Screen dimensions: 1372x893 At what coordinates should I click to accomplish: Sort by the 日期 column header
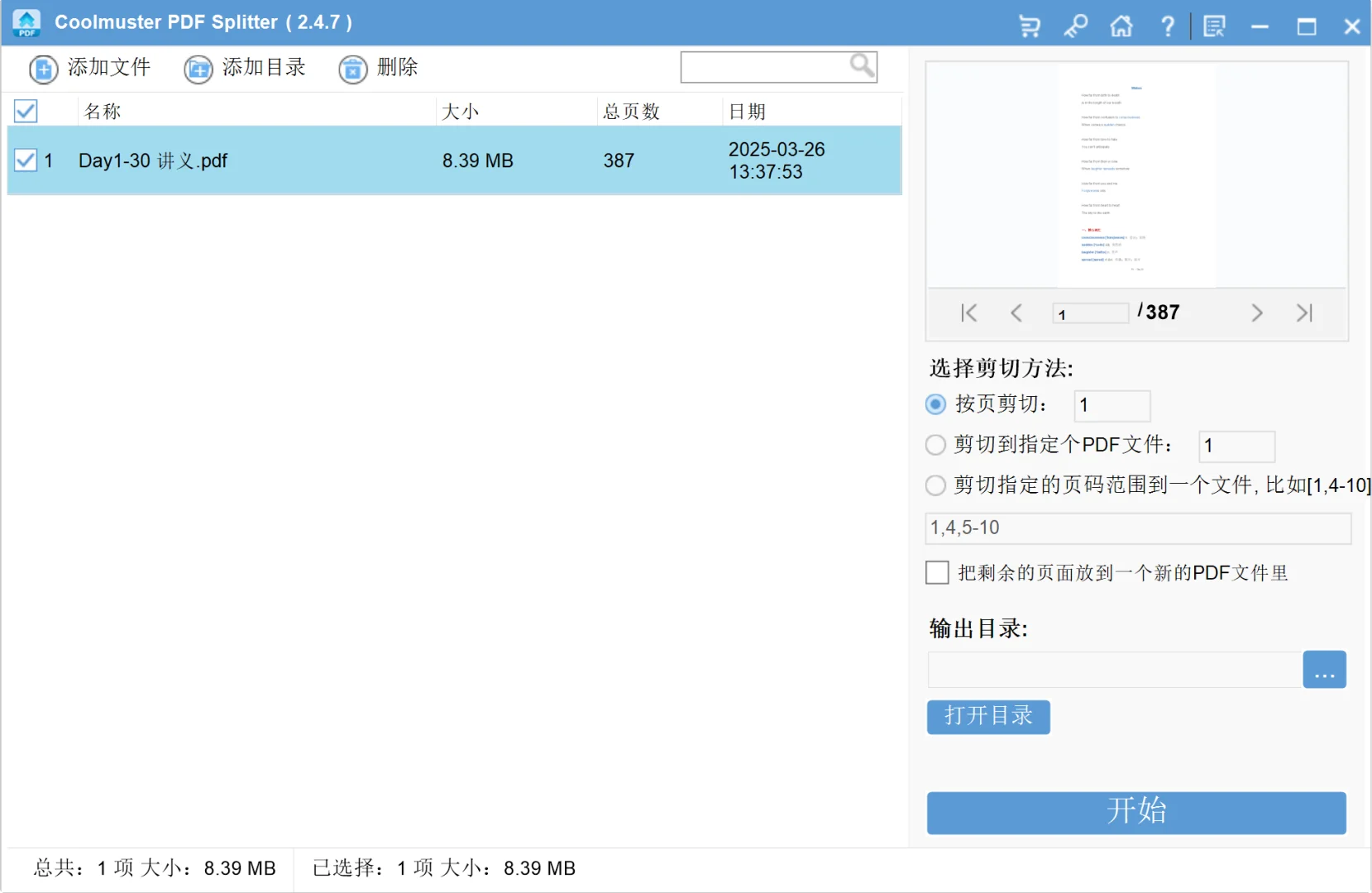(x=748, y=112)
